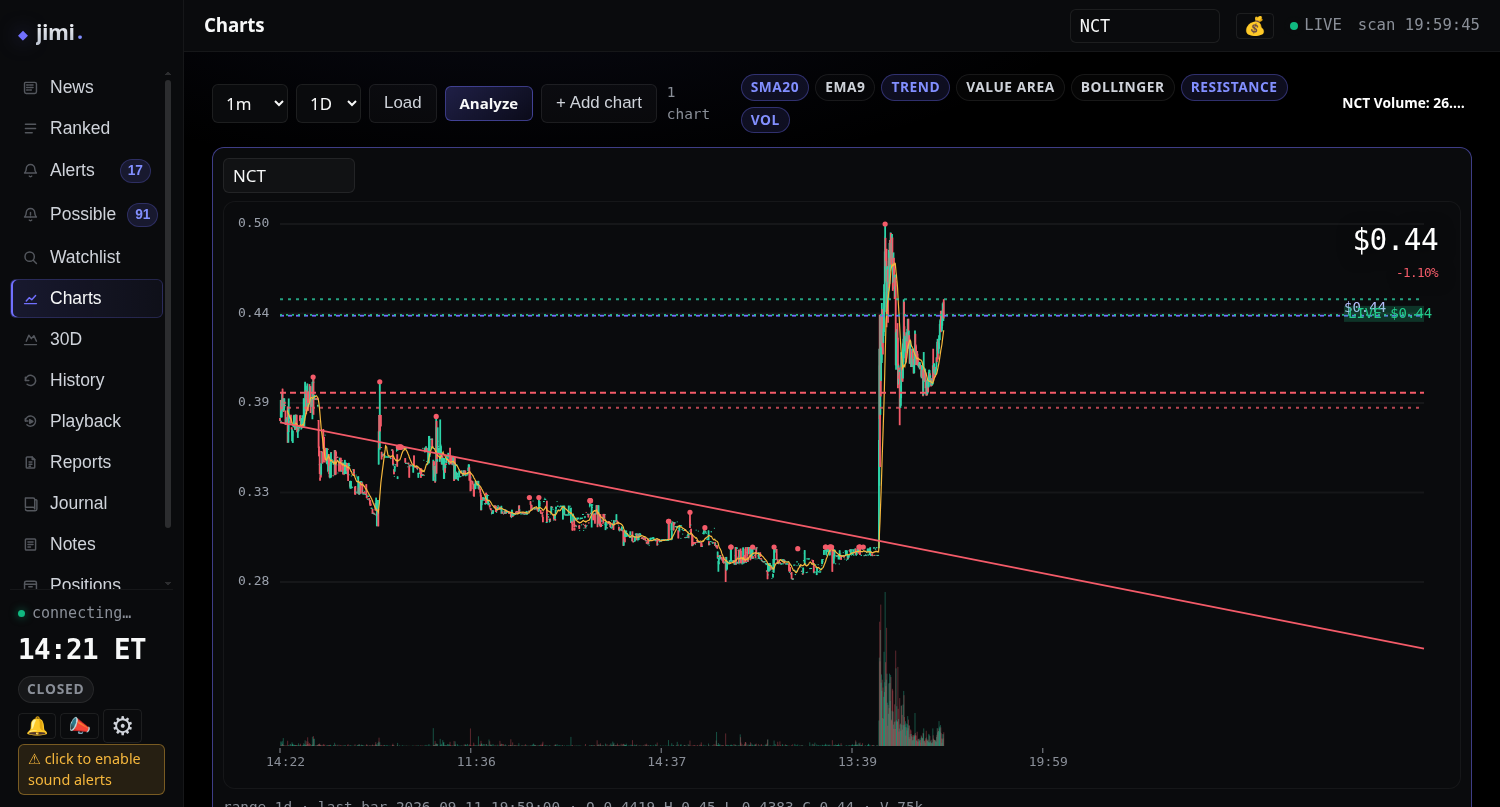Click the Alerts bell icon
The image size is (1500, 807).
click(30, 171)
